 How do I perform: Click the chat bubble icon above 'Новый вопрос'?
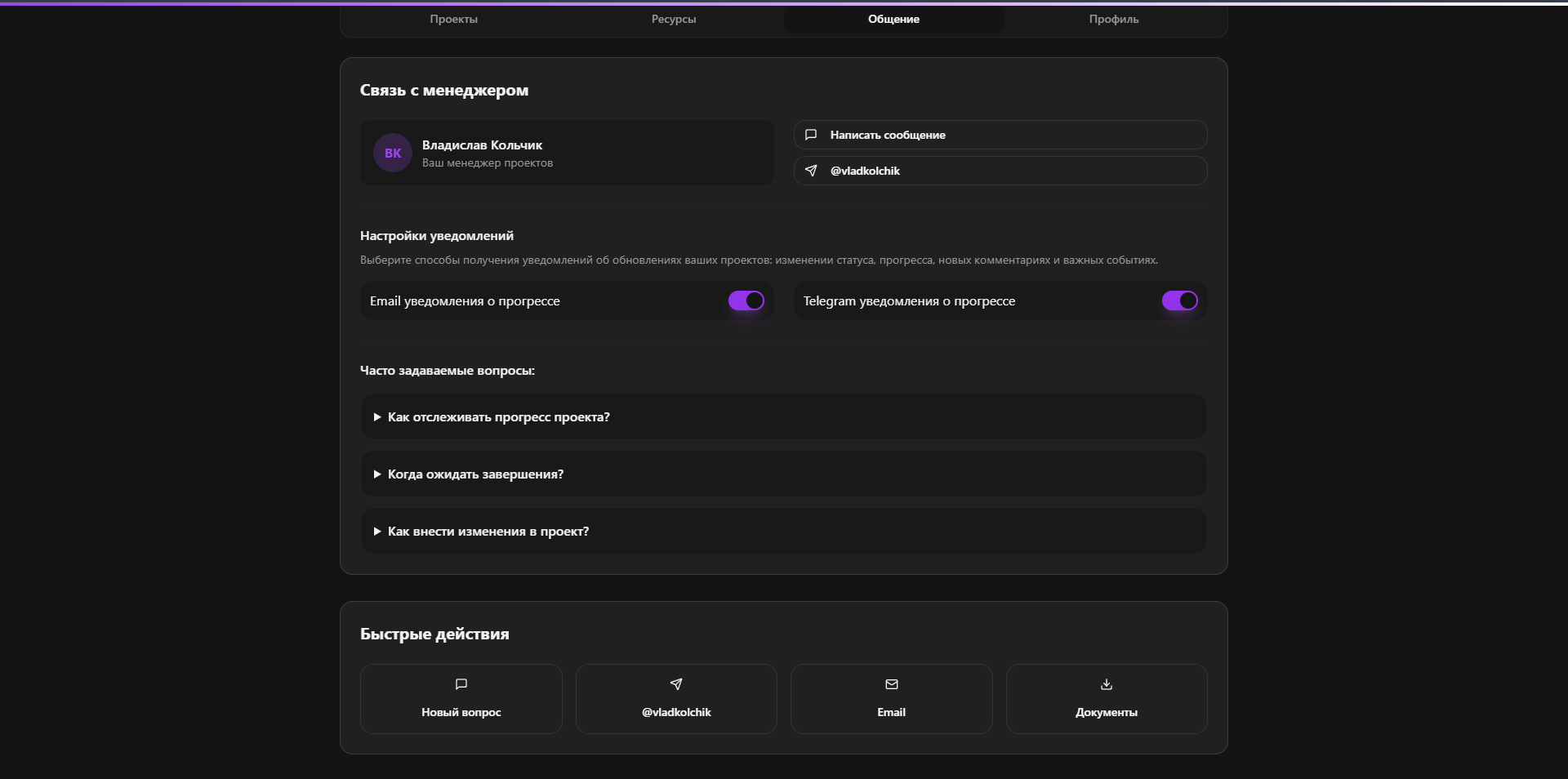pos(461,684)
